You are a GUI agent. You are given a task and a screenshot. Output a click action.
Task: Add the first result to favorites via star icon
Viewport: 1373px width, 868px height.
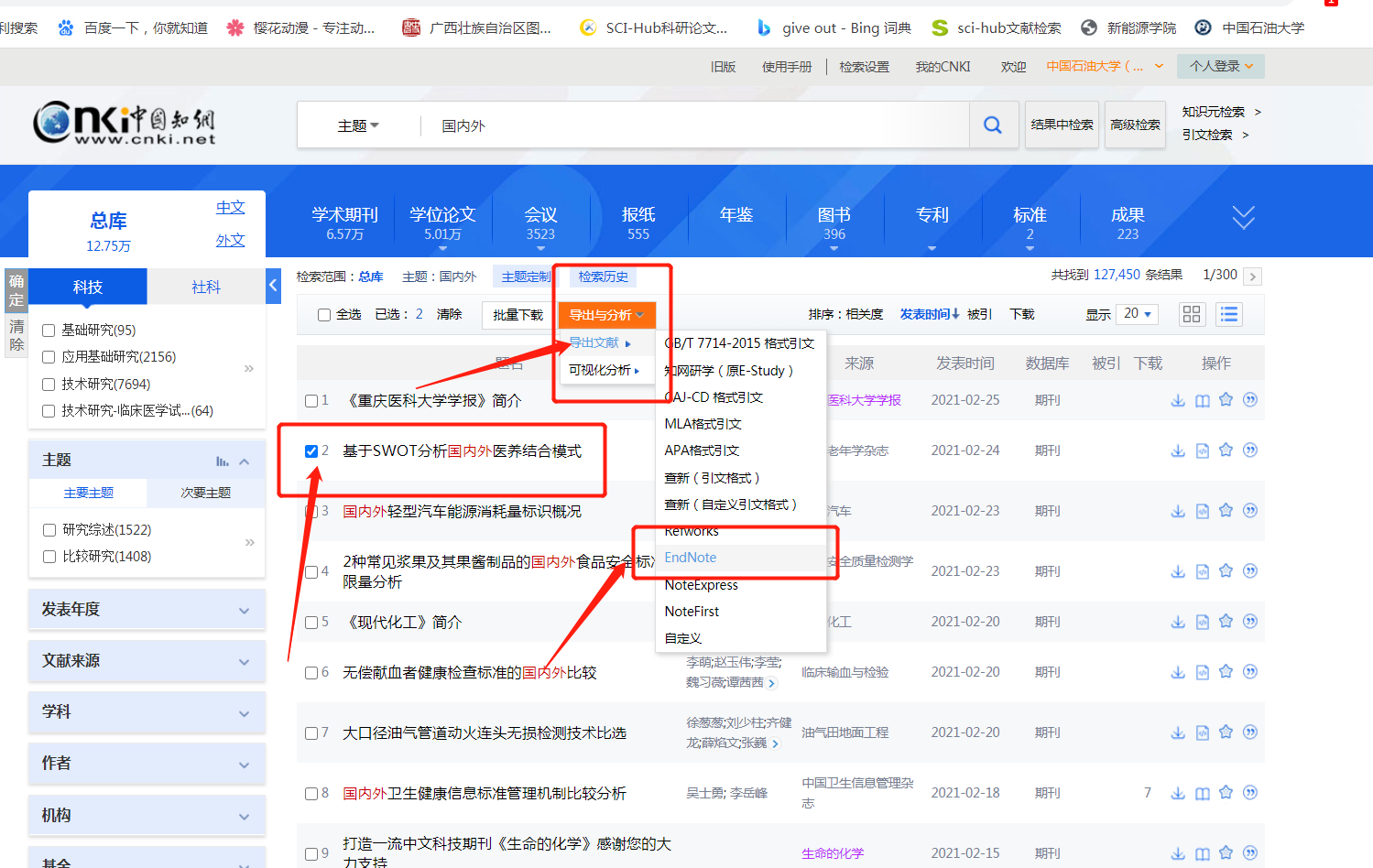pyautogui.click(x=1226, y=400)
